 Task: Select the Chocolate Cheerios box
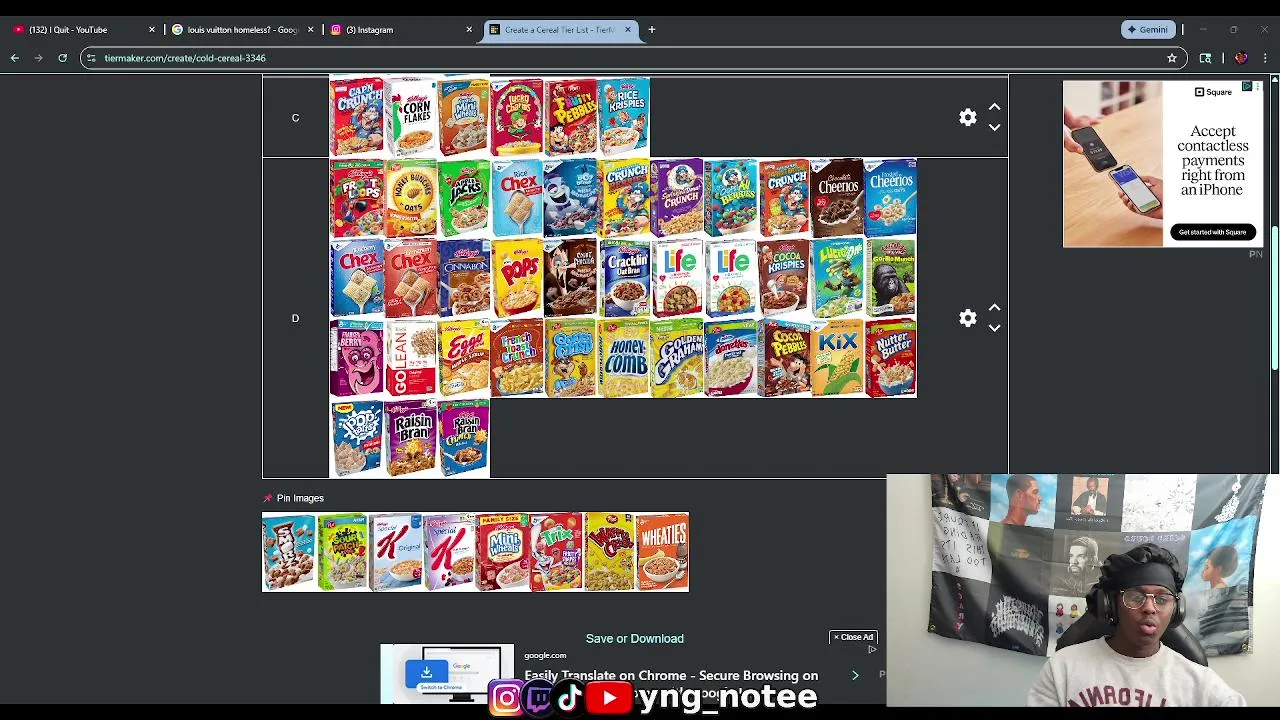pyautogui.click(x=837, y=198)
